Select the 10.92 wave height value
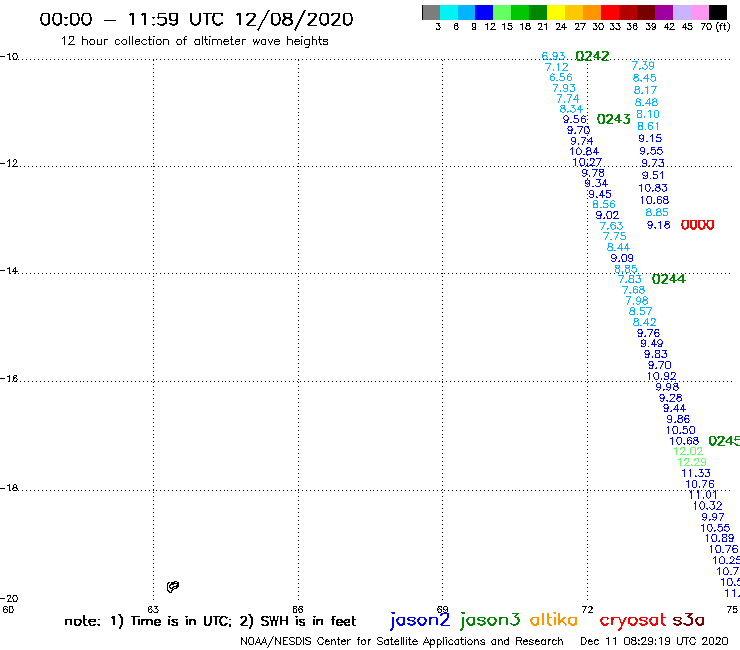Viewport: 740px width, 650px height. (x=662, y=376)
